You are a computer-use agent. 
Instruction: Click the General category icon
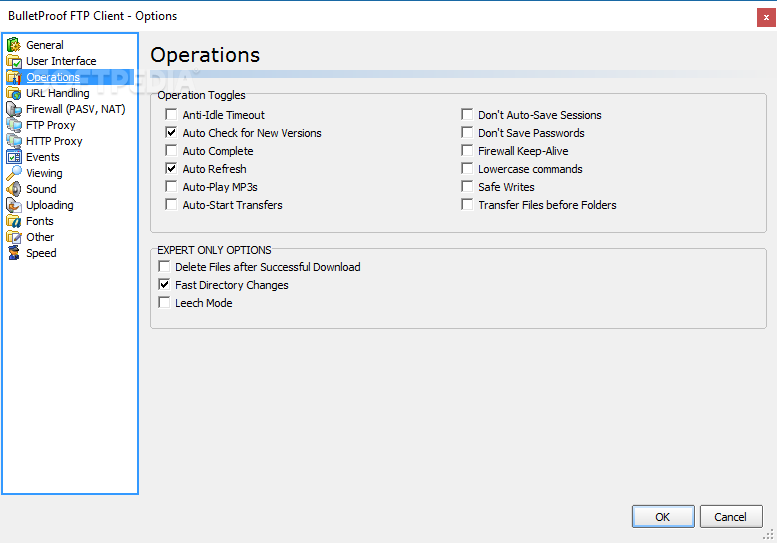point(14,45)
